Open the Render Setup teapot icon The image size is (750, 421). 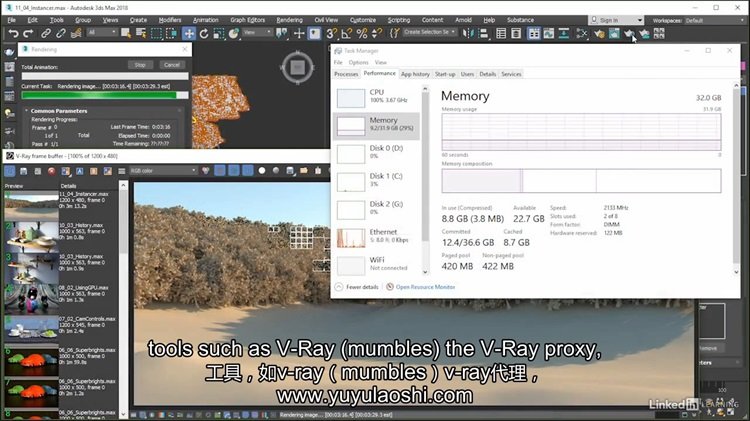(x=599, y=33)
